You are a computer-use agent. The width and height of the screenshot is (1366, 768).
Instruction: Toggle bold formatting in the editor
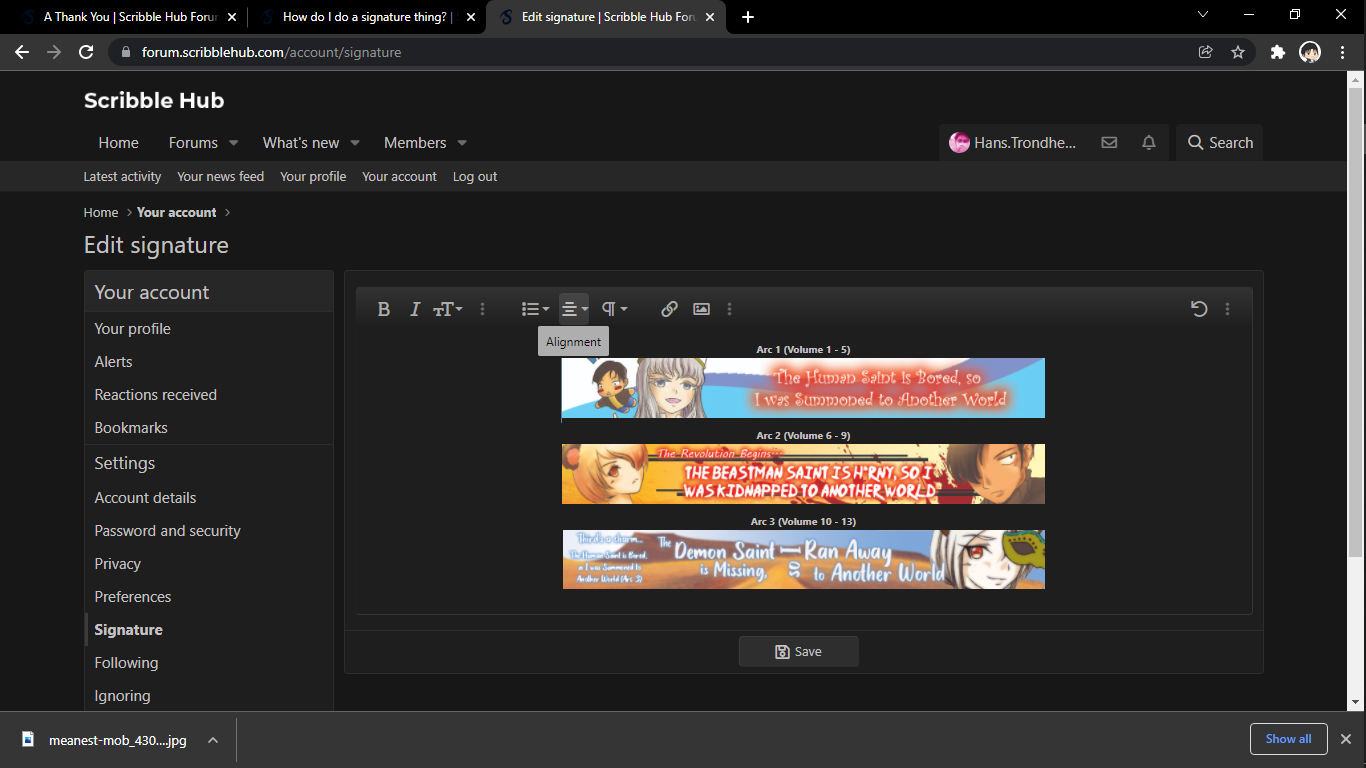coord(383,309)
